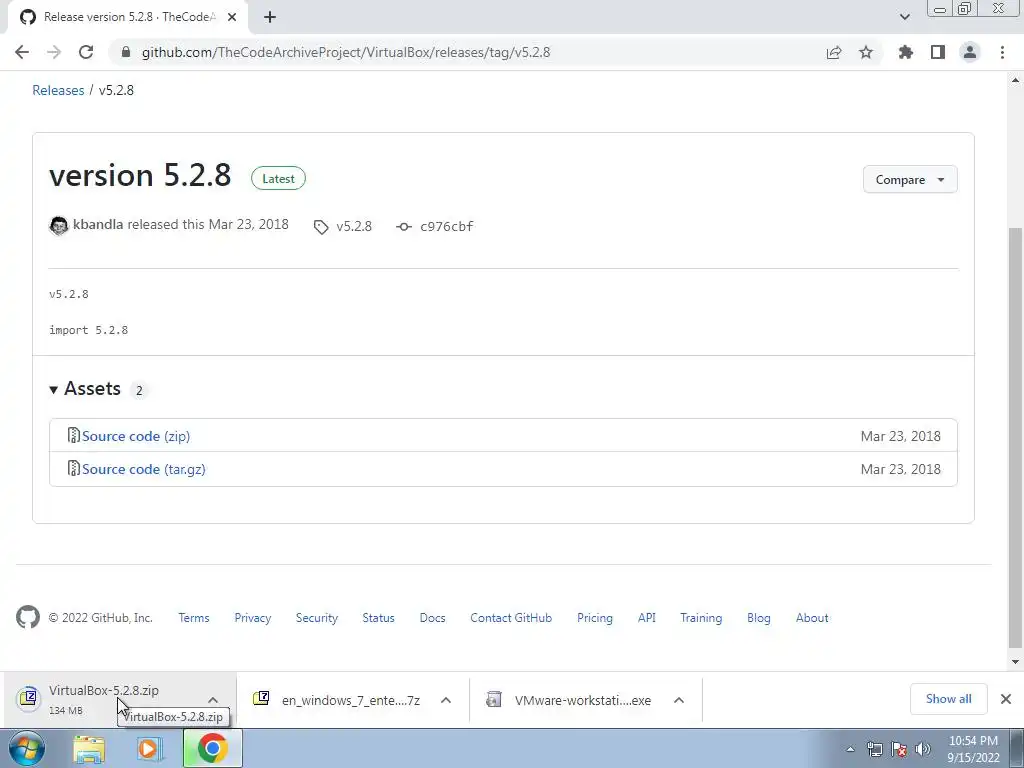1024x768 pixels.
Task: Open Windows Media Player from taskbar
Action: tap(149, 749)
